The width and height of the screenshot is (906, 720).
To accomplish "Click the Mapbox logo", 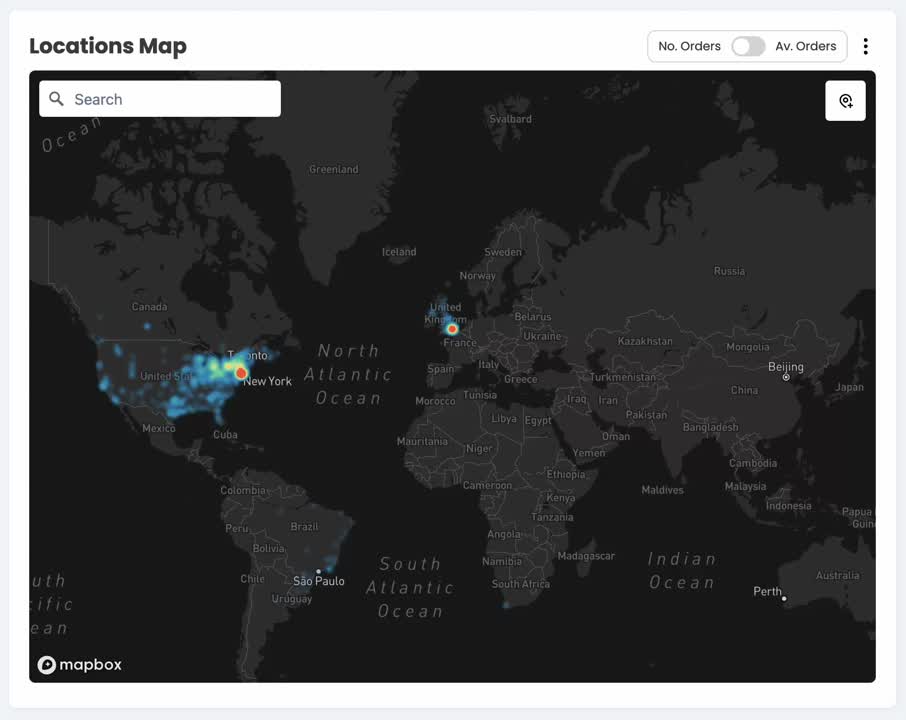I will [80, 665].
